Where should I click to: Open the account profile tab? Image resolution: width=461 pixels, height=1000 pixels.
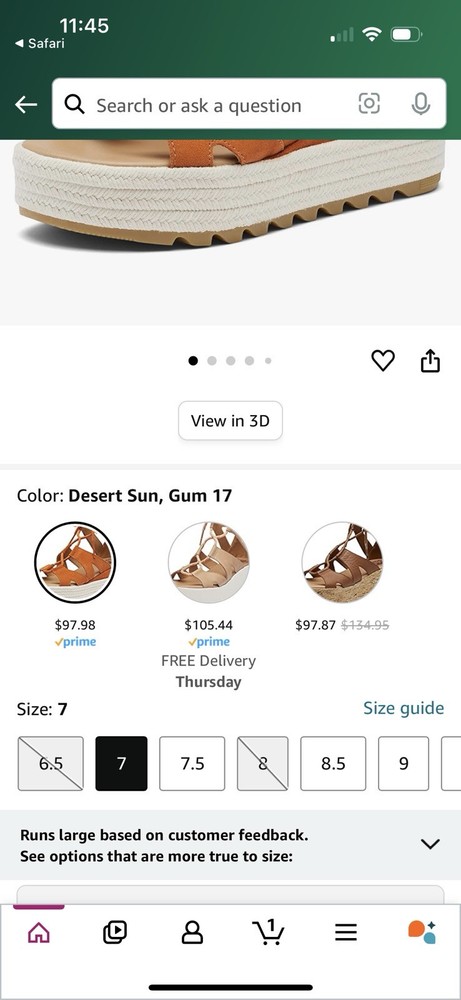[192, 933]
